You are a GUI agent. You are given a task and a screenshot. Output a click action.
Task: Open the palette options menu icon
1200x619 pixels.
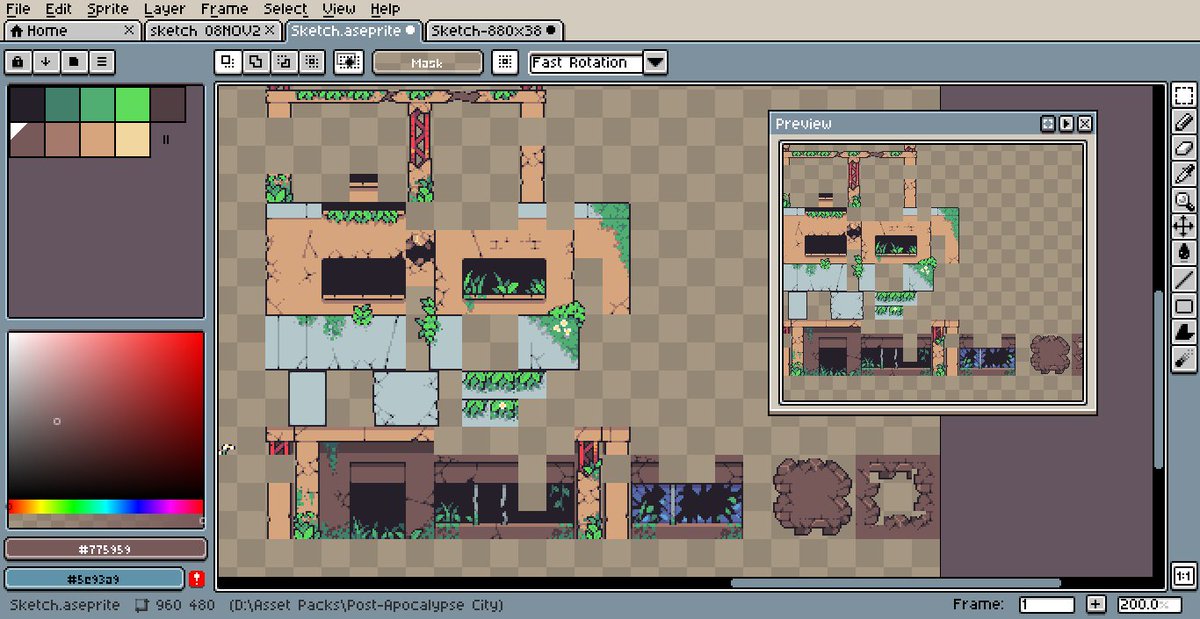pos(101,62)
